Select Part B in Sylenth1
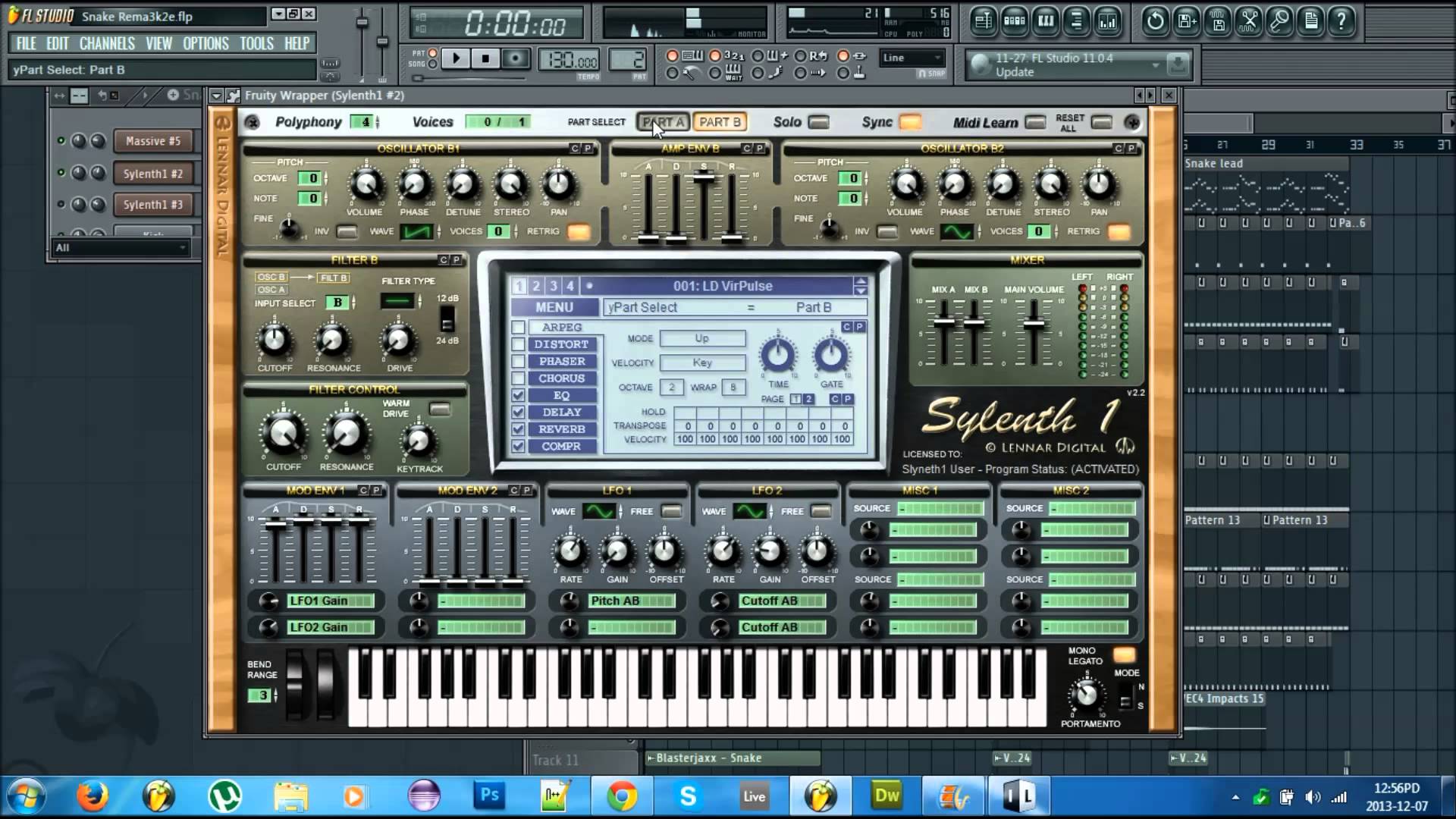Image resolution: width=1456 pixels, height=819 pixels. point(720,122)
